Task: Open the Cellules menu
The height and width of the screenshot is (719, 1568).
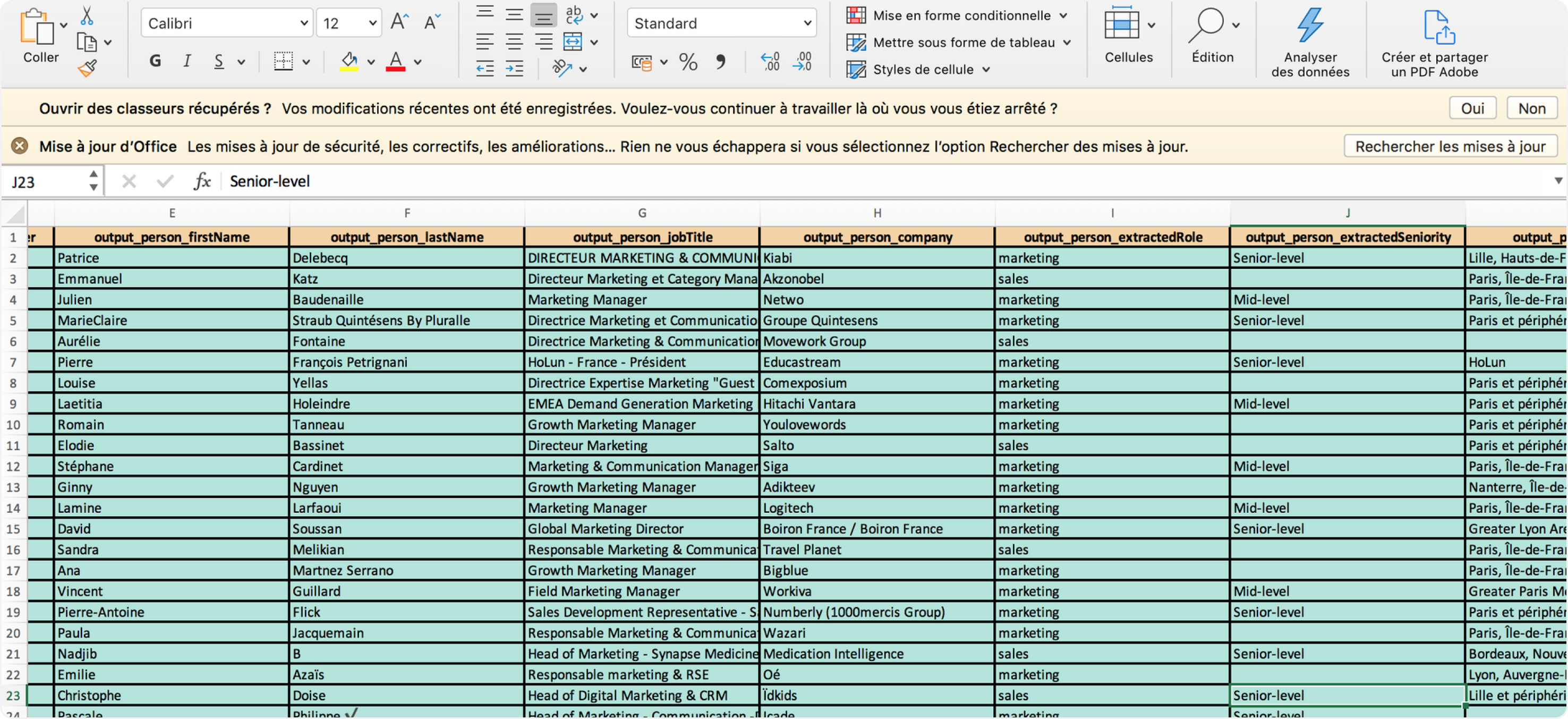Action: [1129, 35]
